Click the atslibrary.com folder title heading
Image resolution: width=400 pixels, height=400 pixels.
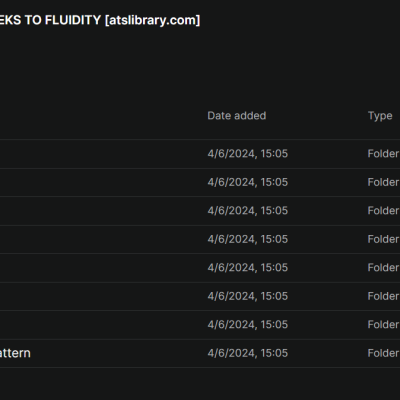coord(100,20)
